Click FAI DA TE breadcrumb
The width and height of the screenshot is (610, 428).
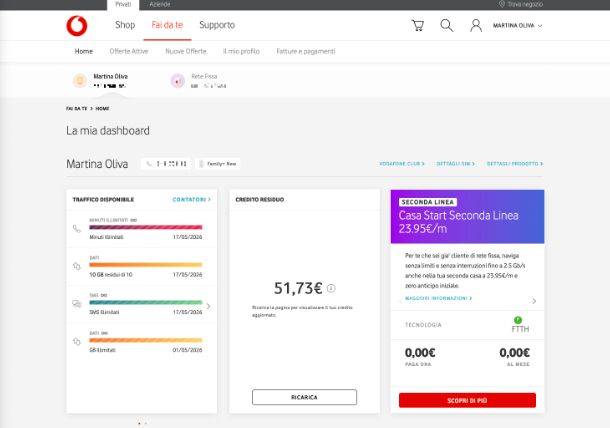click(x=77, y=109)
